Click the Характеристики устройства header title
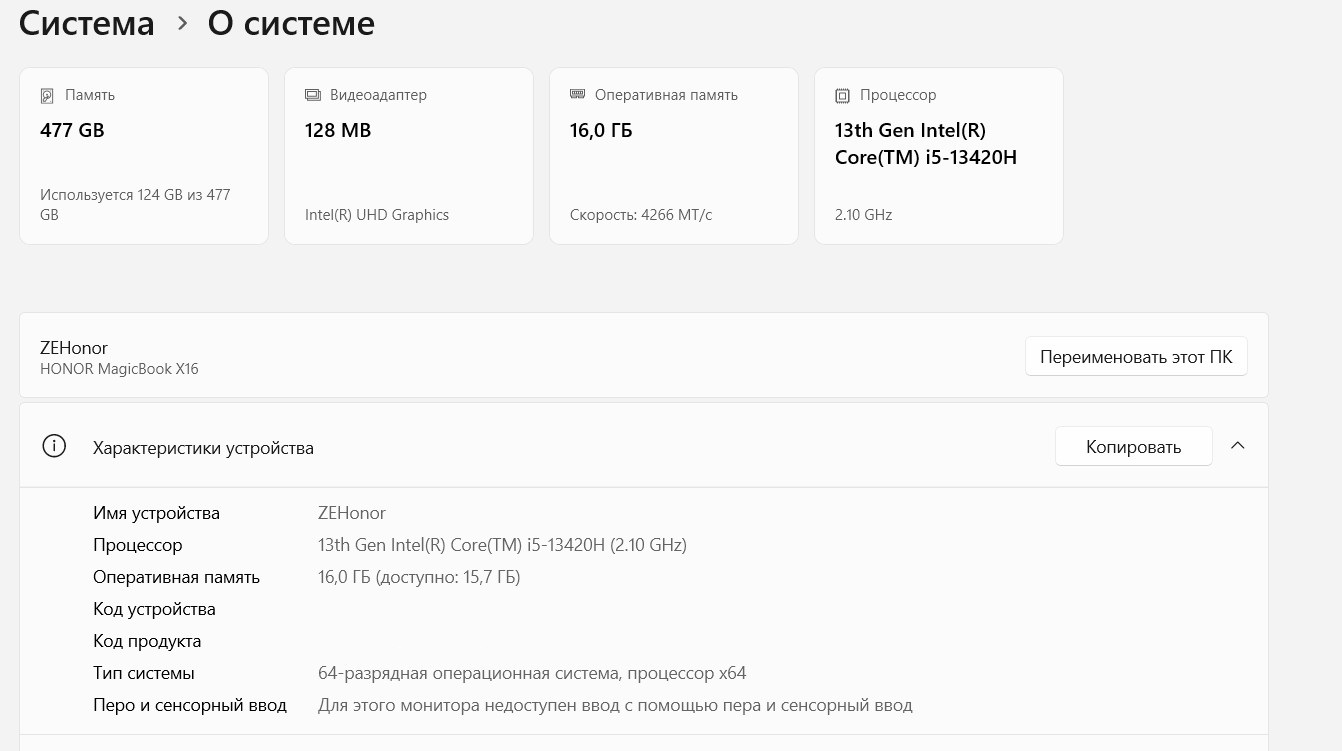The height and width of the screenshot is (751, 1342). (203, 448)
